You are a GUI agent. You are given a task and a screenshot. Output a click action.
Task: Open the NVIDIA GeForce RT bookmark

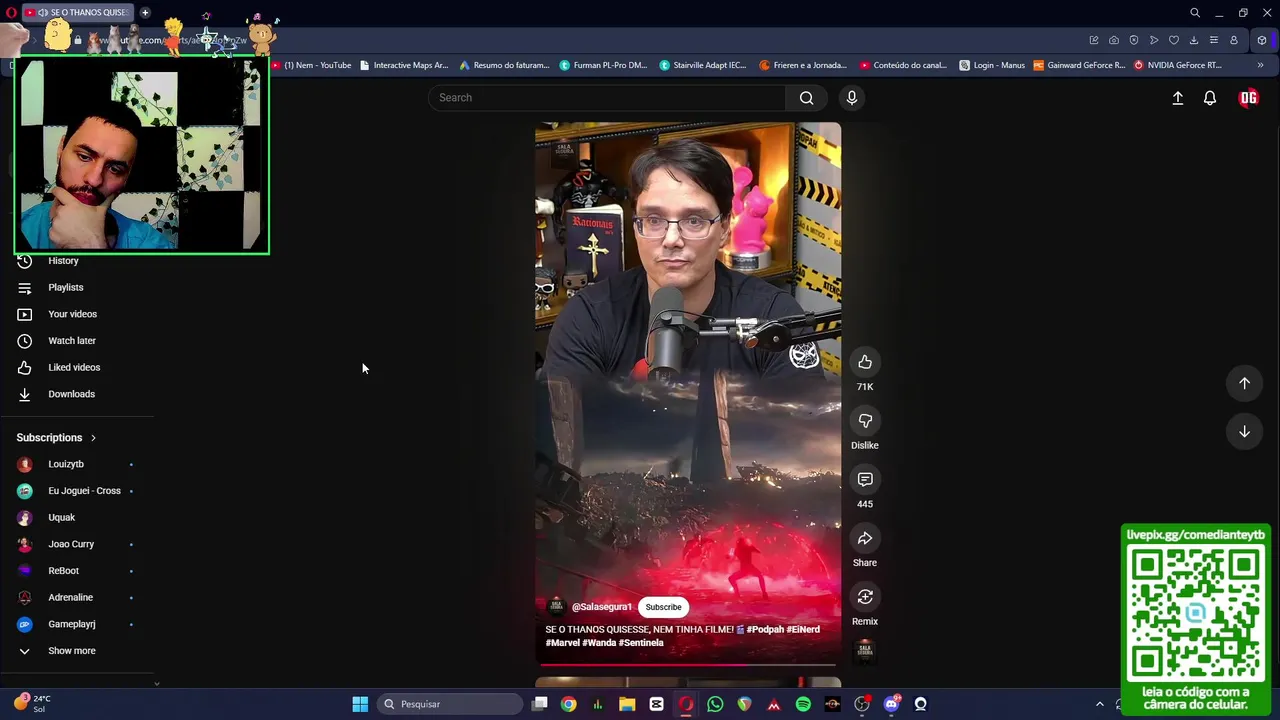point(1178,65)
